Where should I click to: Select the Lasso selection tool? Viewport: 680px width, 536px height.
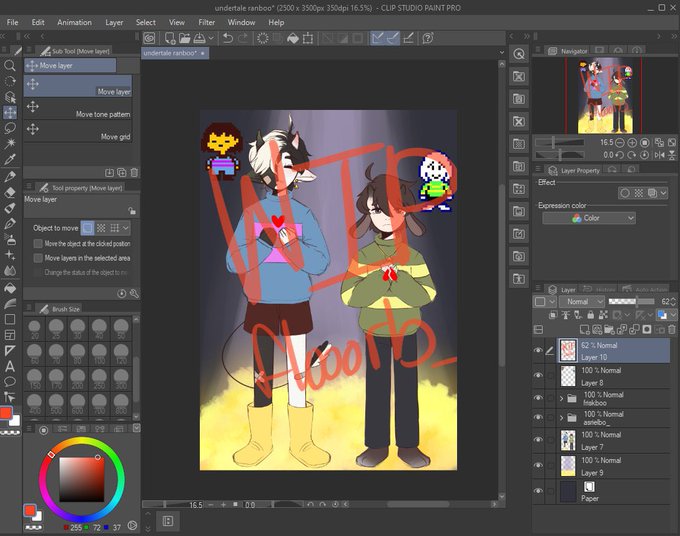tap(10, 128)
